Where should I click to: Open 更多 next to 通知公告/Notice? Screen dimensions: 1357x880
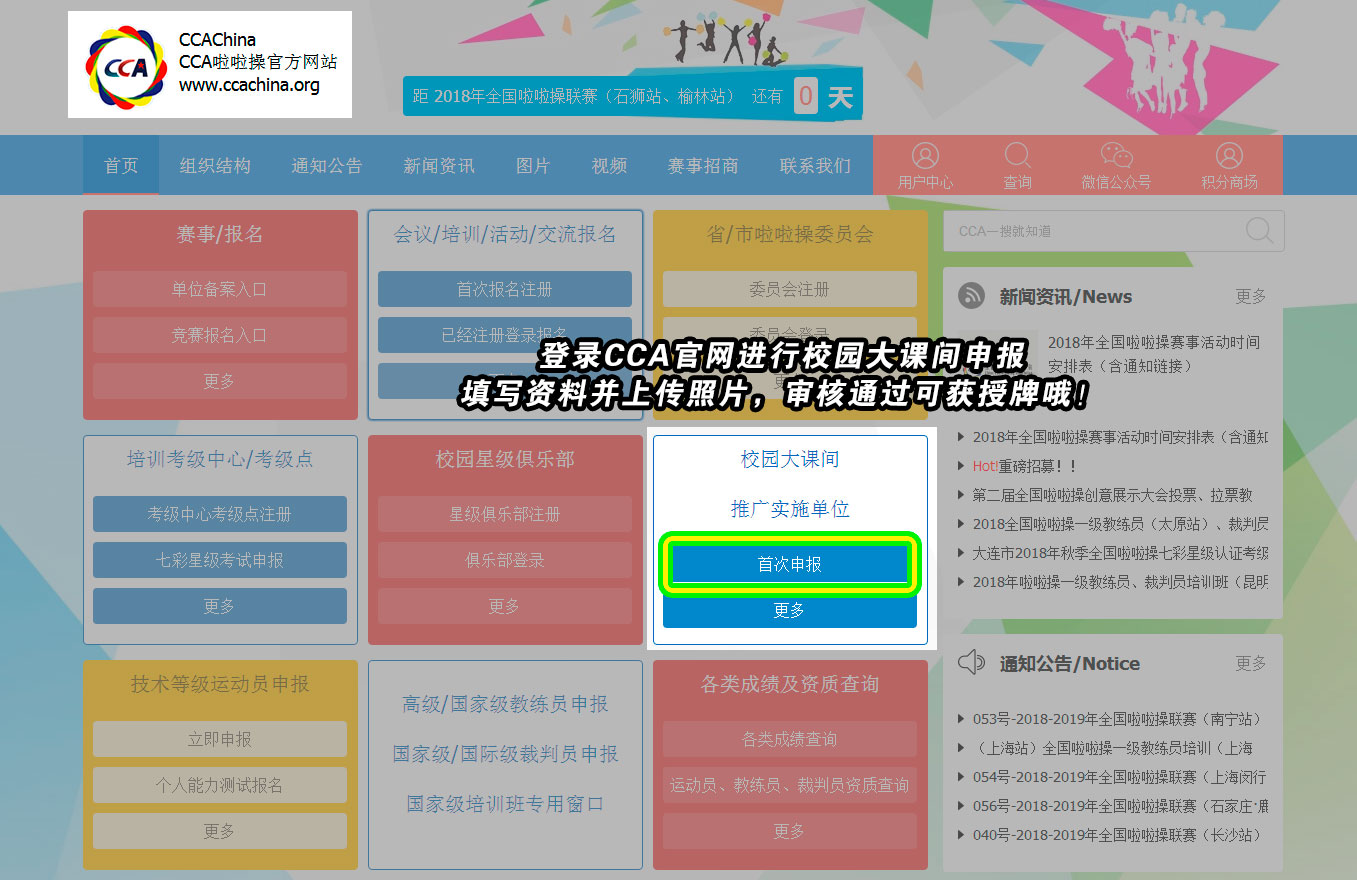pyautogui.click(x=1250, y=663)
